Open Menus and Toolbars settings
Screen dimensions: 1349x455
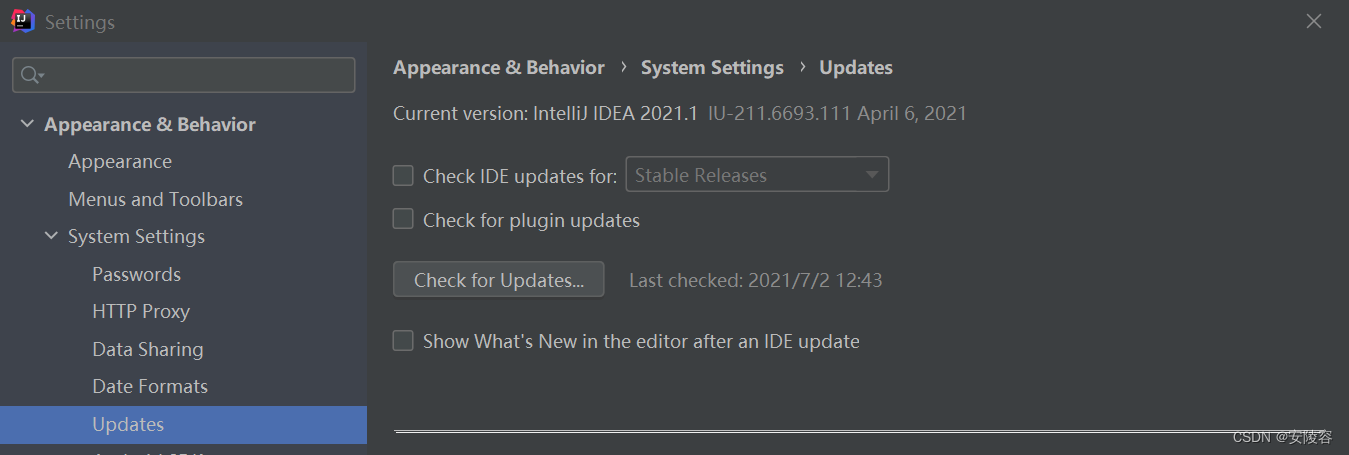(155, 199)
